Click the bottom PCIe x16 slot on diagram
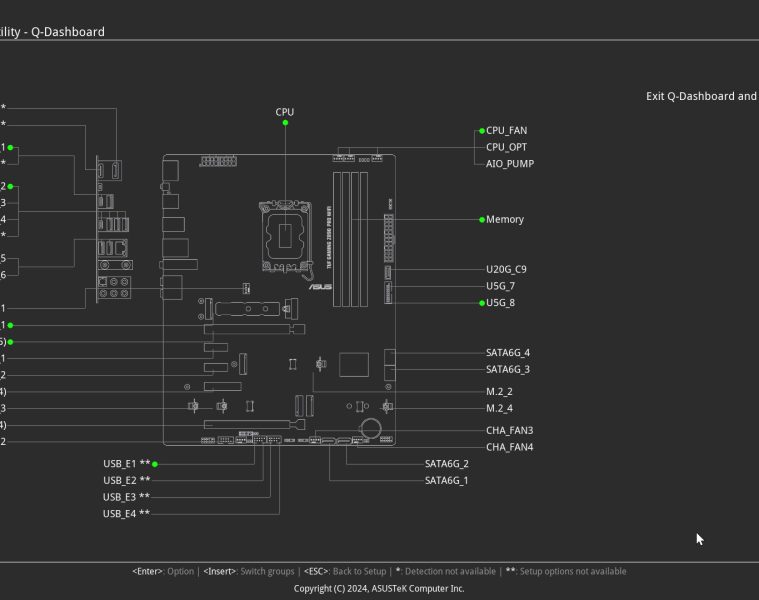Screen dimensions: 759x600 pos(255,425)
